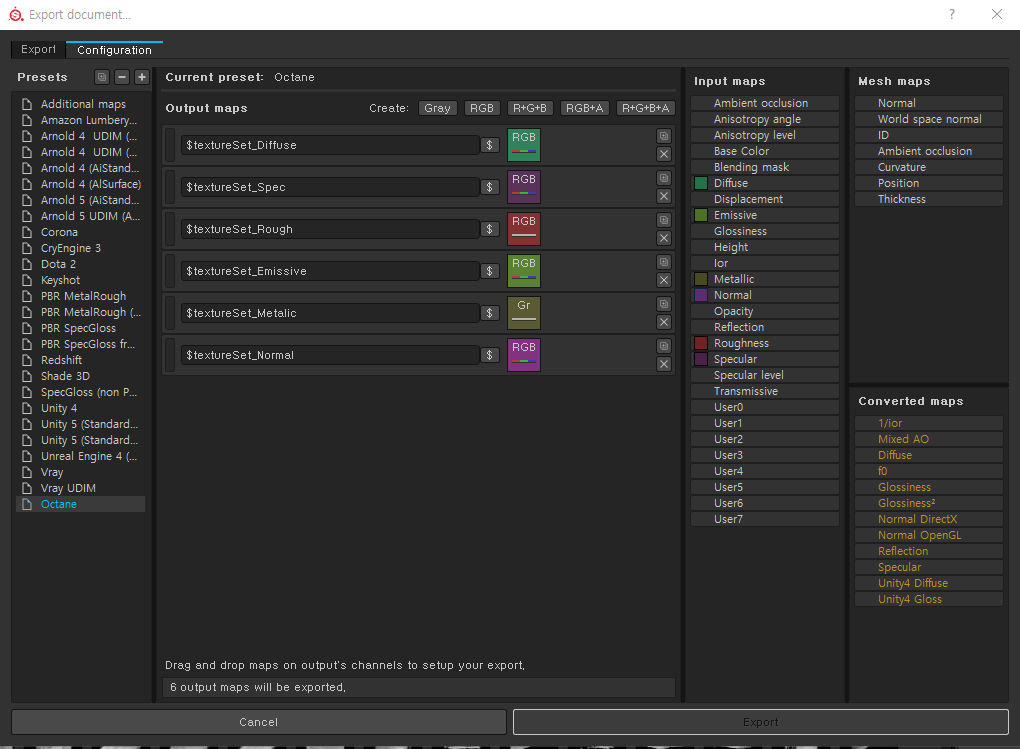Select the Unity 4 preset
1020x749 pixels.
tap(81, 408)
